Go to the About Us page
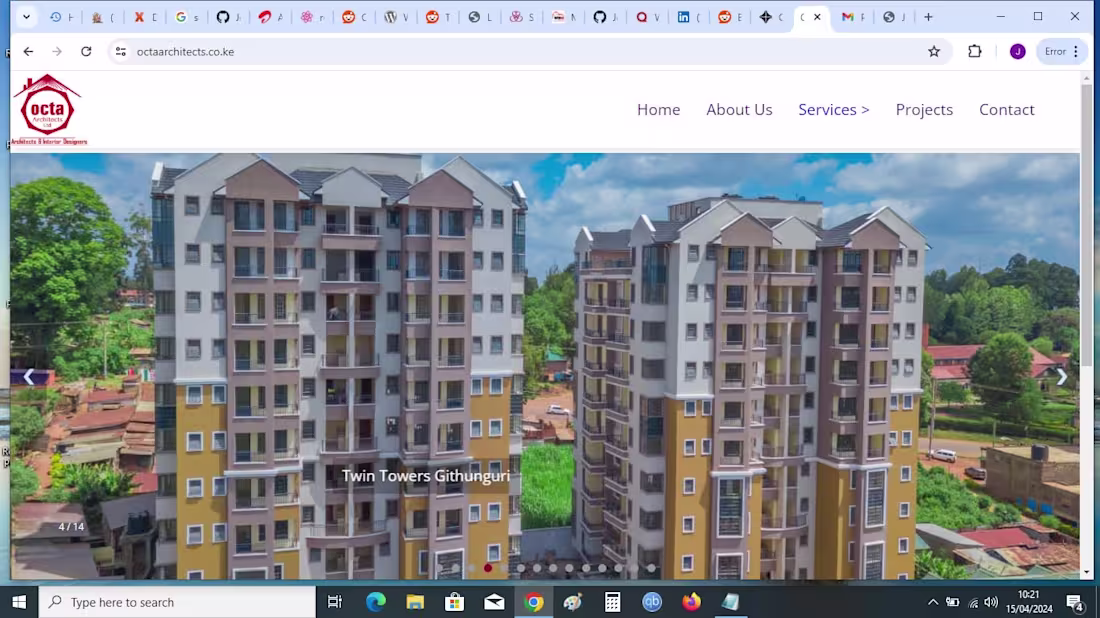 (739, 109)
